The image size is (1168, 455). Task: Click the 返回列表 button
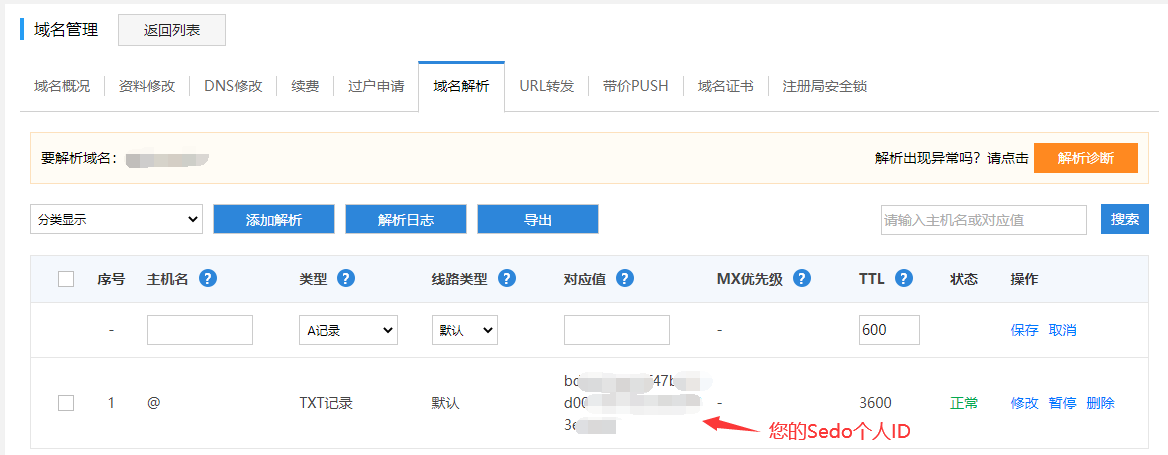click(x=172, y=31)
